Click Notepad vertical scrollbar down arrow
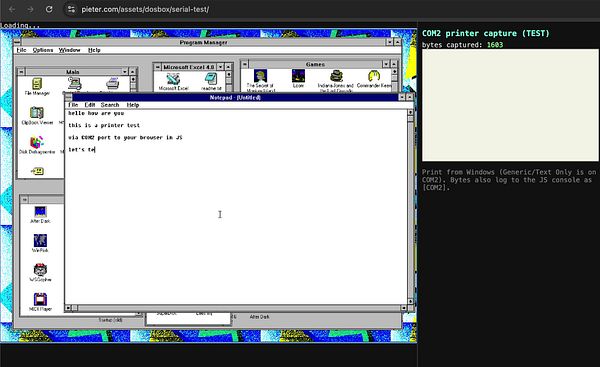 tap(410, 302)
